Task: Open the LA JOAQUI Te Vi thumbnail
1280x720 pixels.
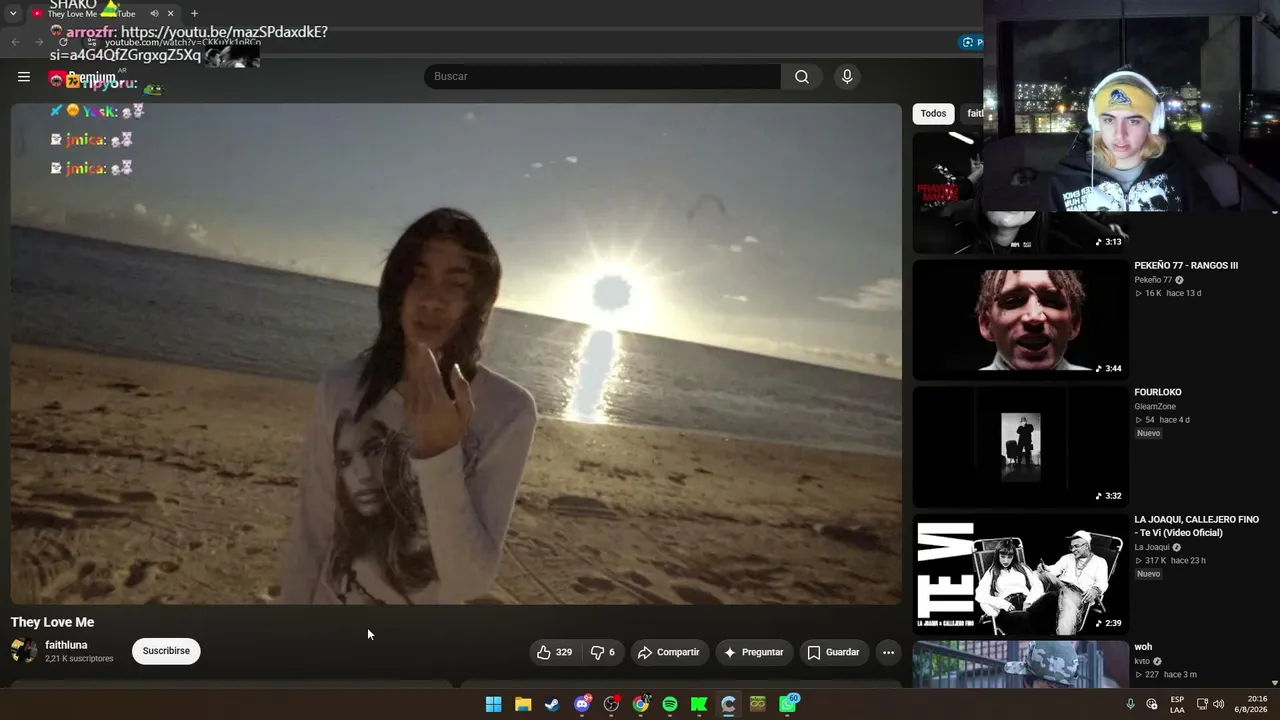Action: coord(1020,574)
